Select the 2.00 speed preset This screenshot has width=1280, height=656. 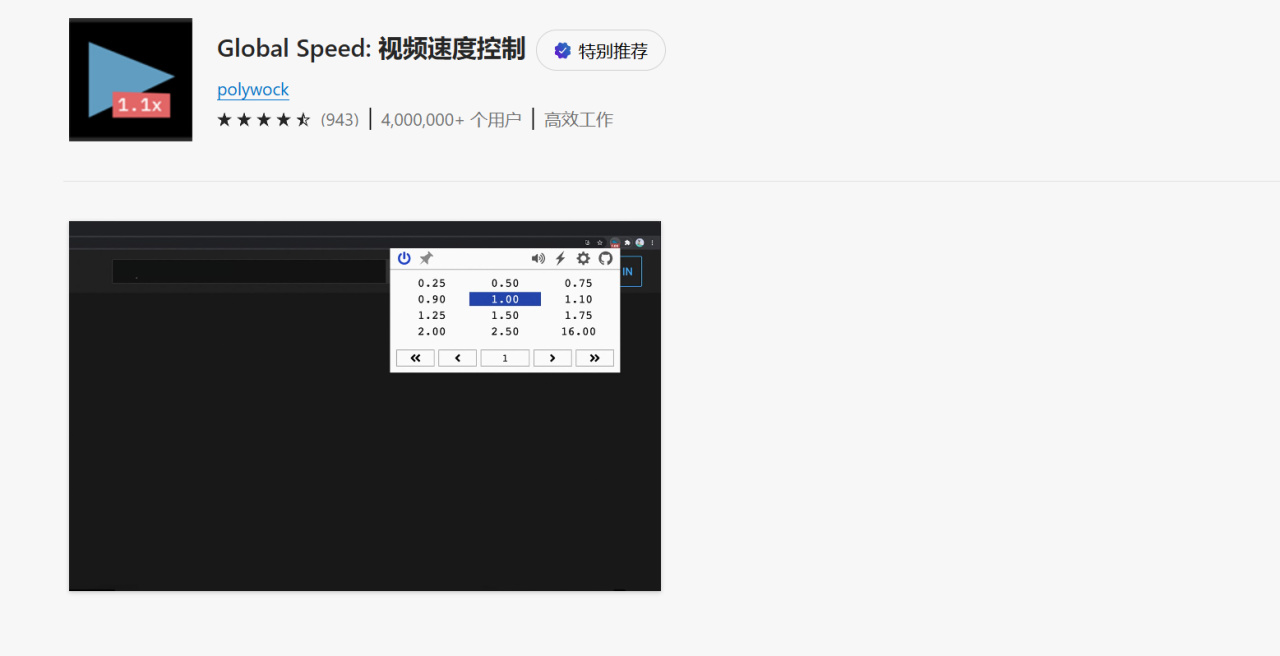click(432, 331)
